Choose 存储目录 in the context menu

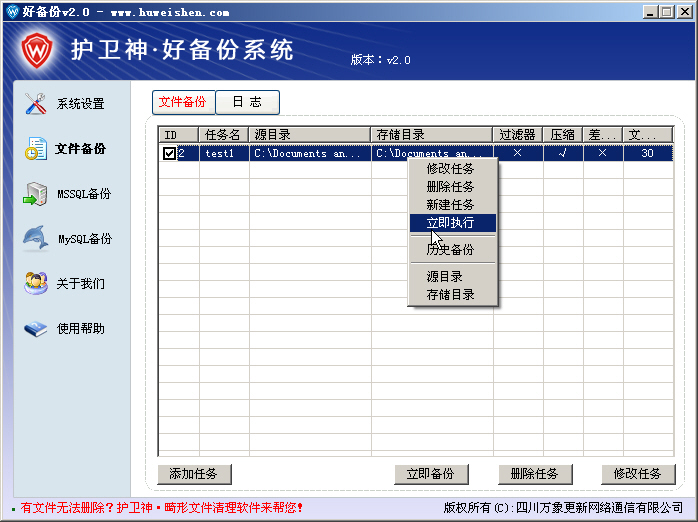coord(453,295)
